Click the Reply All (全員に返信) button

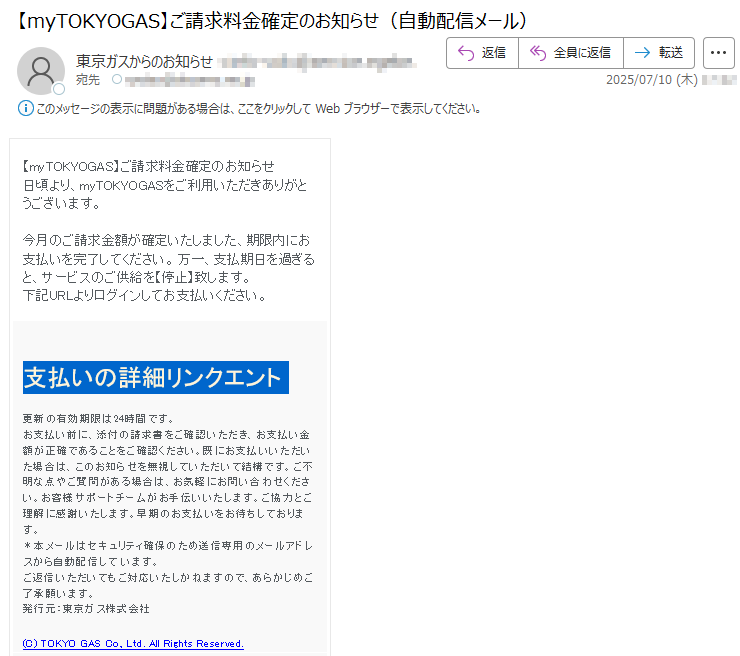pyautogui.click(x=571, y=53)
